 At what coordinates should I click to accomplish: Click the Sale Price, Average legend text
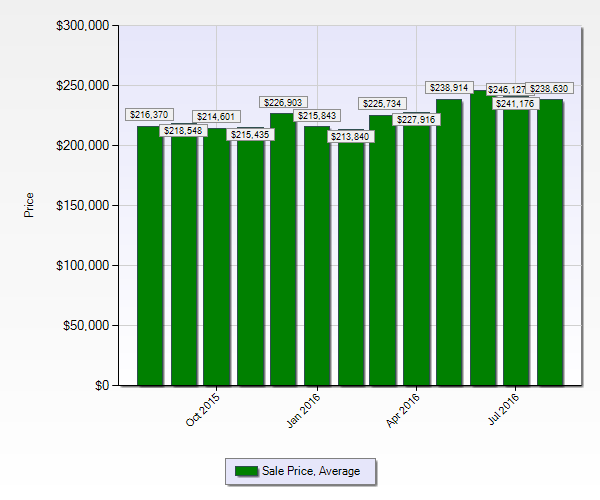(x=311, y=471)
